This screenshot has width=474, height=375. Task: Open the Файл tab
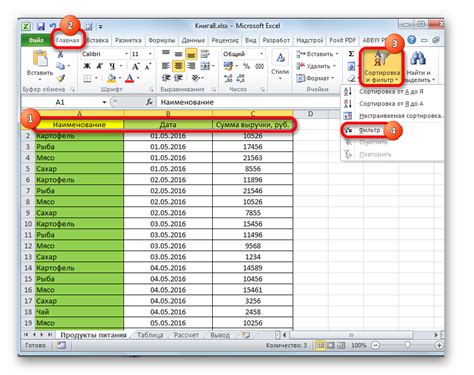point(36,40)
